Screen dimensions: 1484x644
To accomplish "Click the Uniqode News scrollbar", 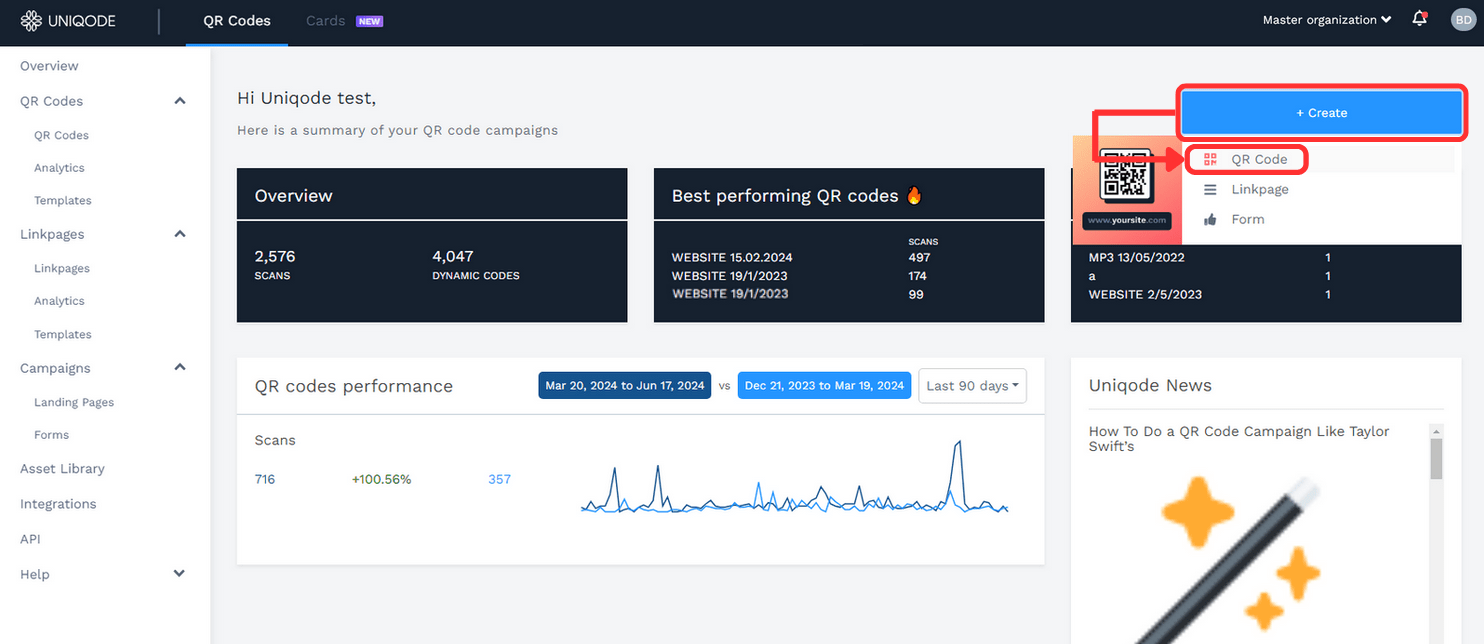I will click(1437, 460).
